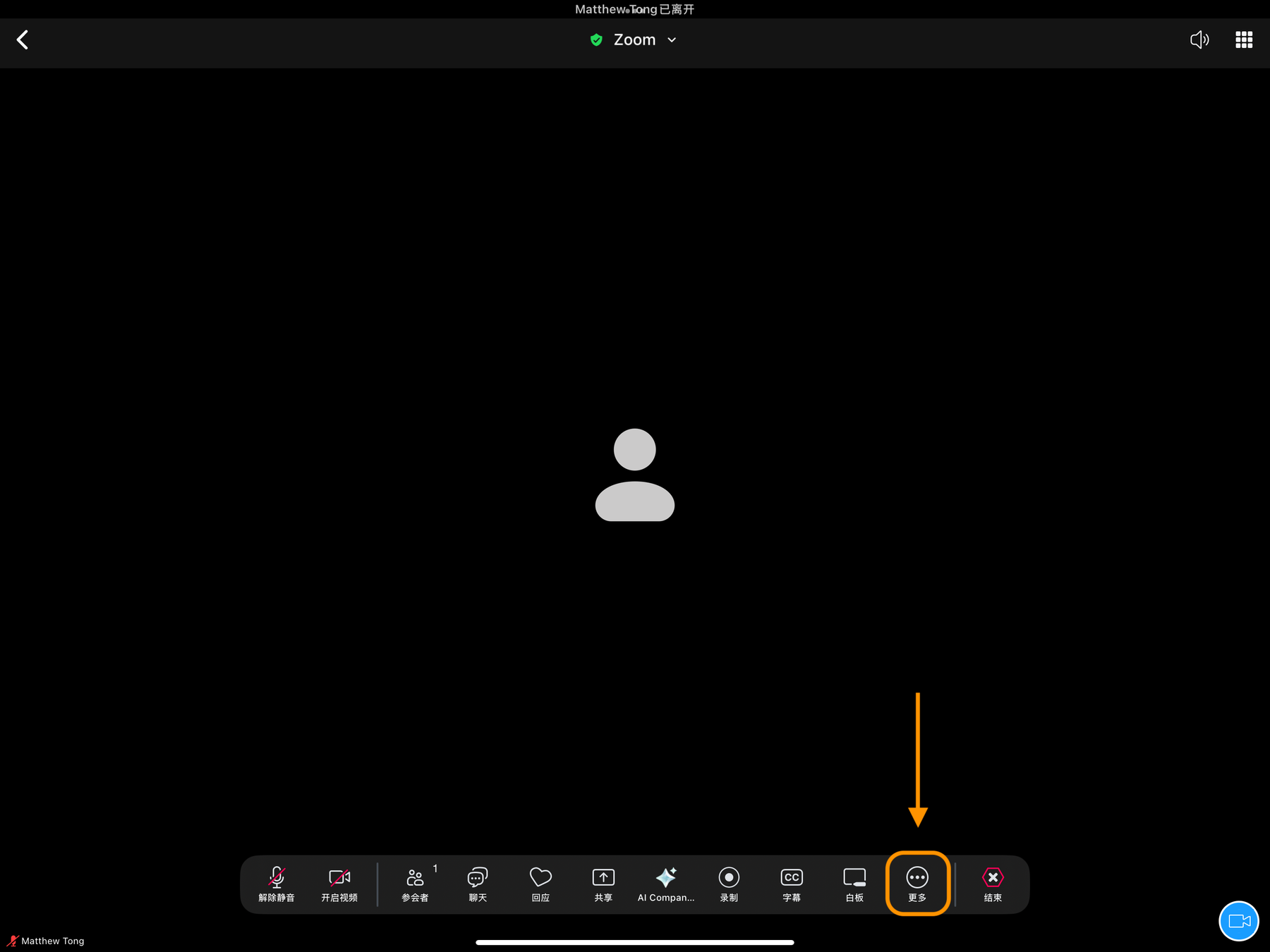
Task: Open the whiteboard (白板)
Action: pos(854,884)
